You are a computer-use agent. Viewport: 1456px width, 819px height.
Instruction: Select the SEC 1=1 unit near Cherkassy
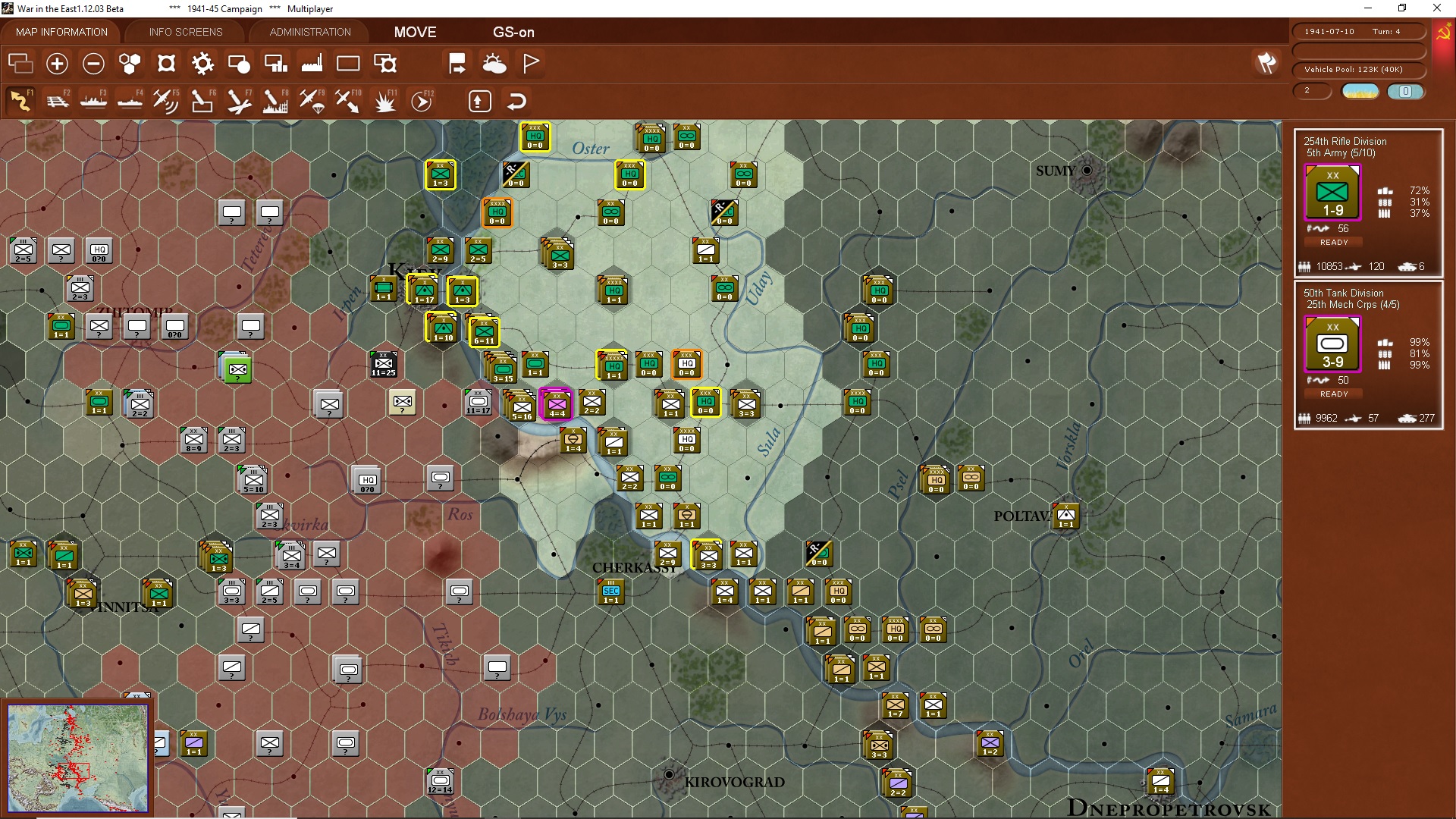611,592
